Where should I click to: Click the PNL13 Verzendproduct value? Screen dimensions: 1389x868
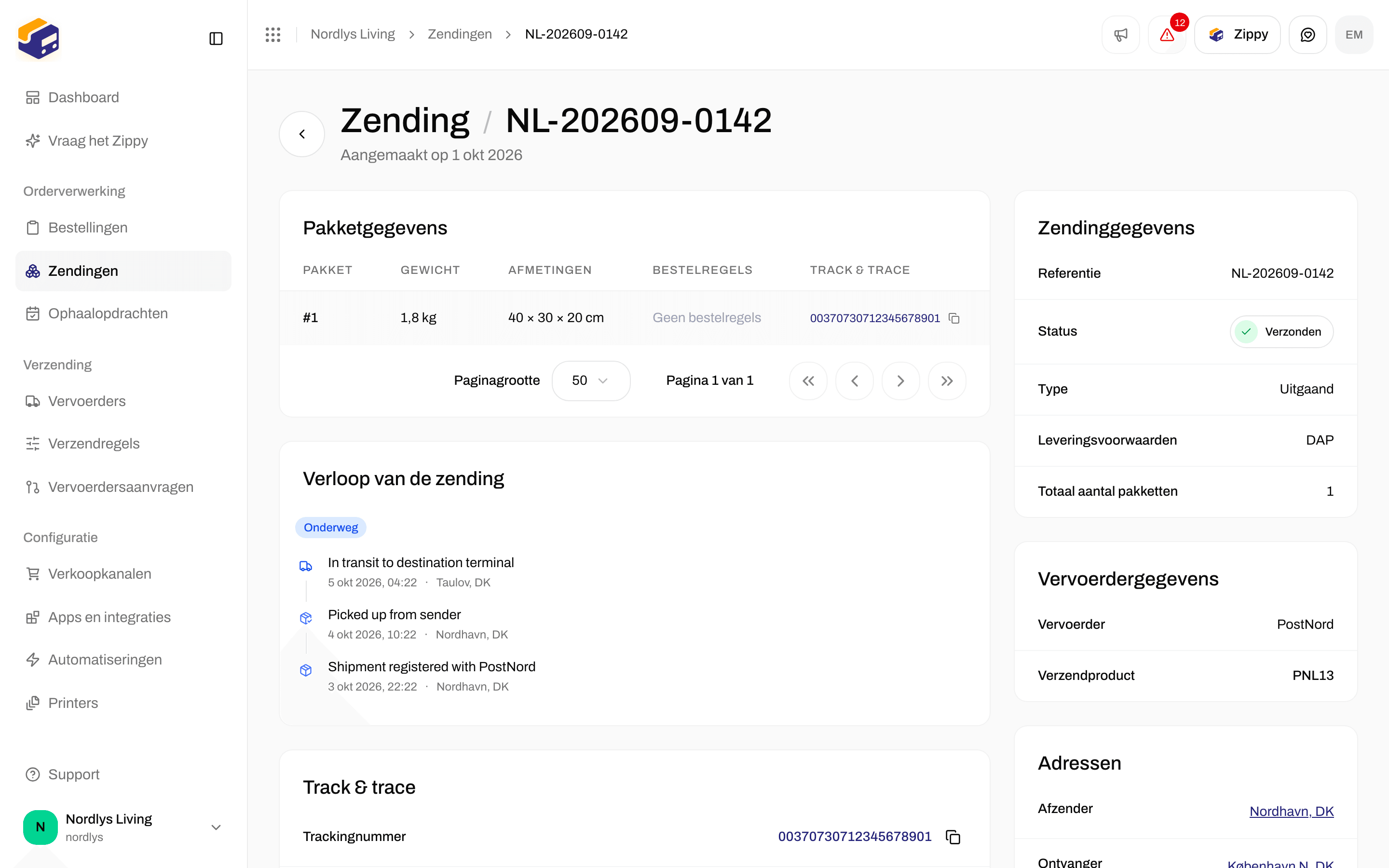pyautogui.click(x=1313, y=676)
